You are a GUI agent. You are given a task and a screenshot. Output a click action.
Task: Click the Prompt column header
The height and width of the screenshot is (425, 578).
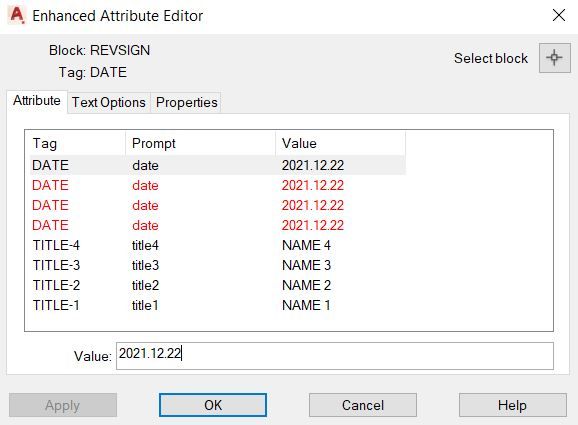pyautogui.click(x=201, y=143)
